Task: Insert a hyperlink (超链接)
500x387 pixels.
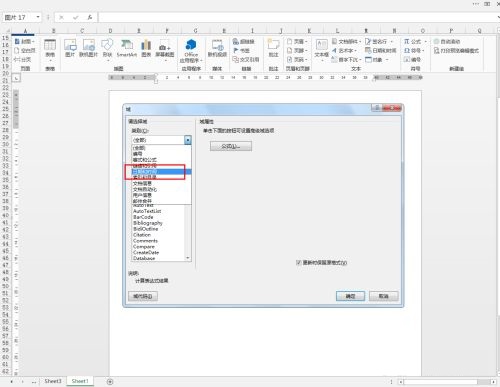Action: pos(244,41)
